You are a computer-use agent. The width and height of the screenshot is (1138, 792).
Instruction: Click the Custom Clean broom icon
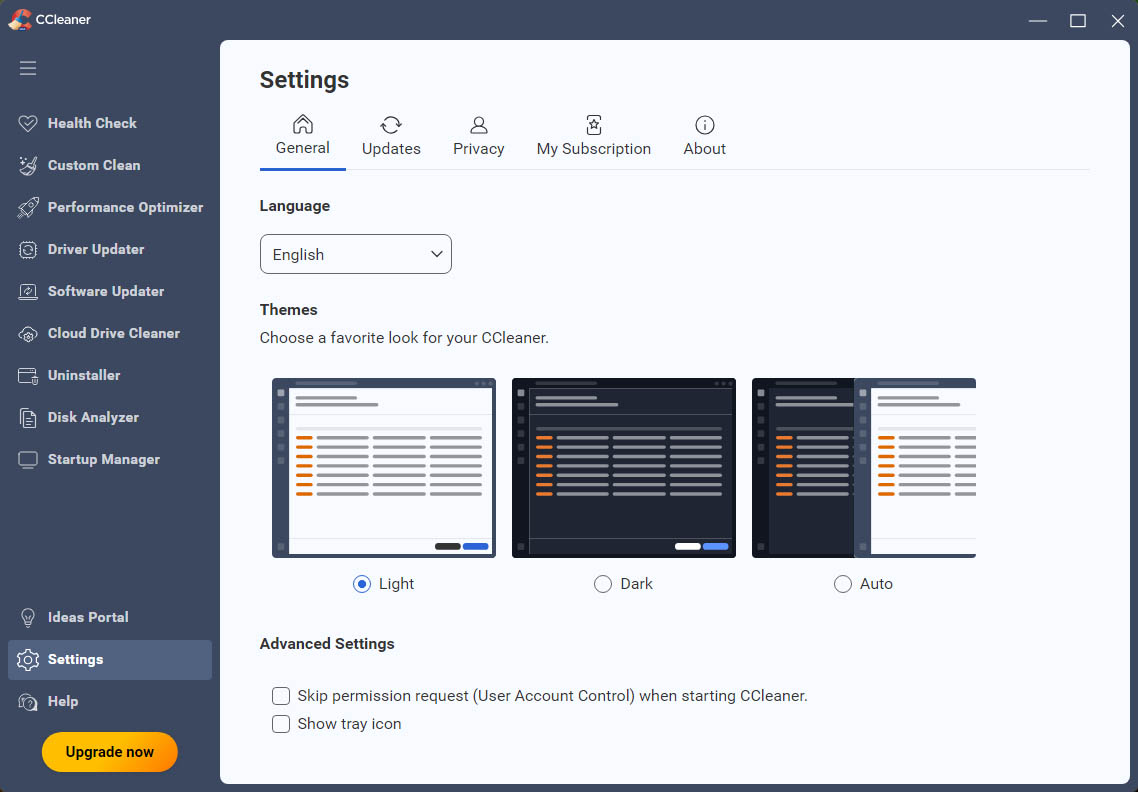(28, 166)
